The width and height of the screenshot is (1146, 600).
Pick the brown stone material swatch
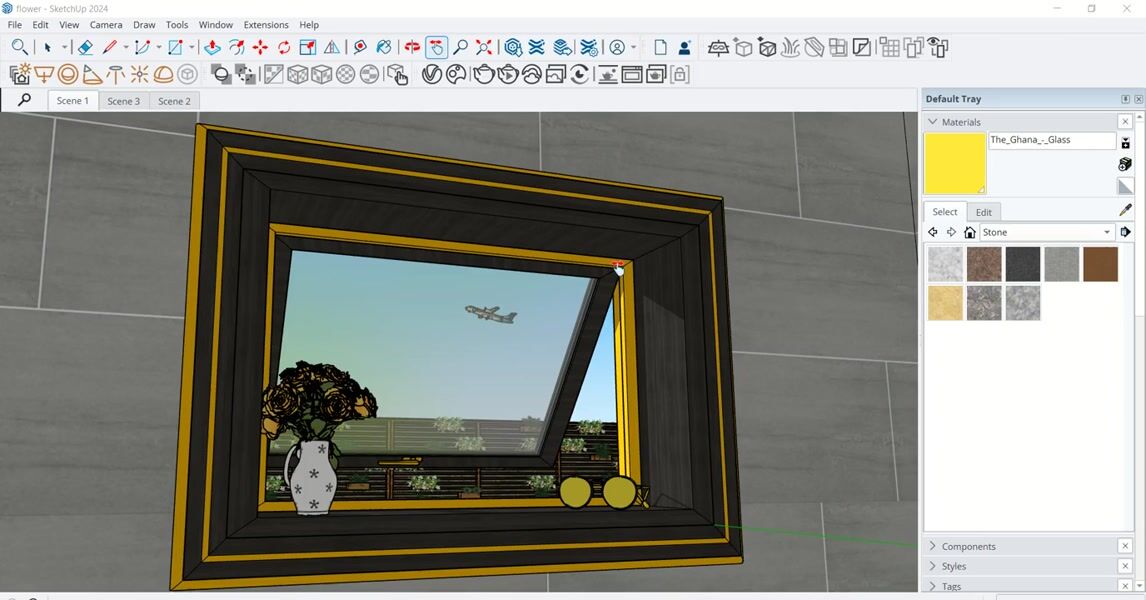tap(1100, 264)
